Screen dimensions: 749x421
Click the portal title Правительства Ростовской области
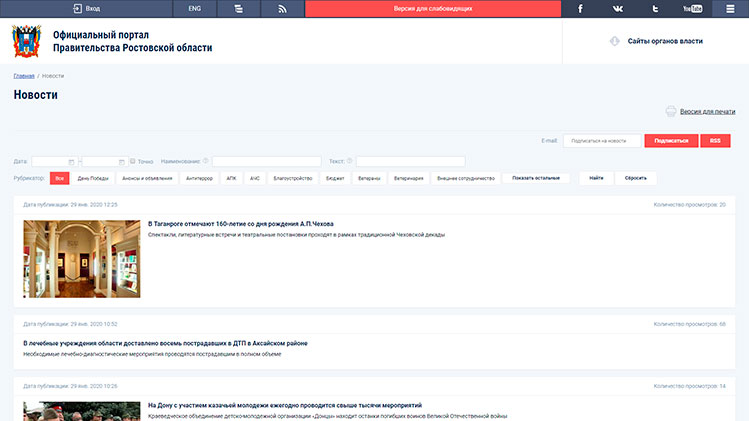132,42
